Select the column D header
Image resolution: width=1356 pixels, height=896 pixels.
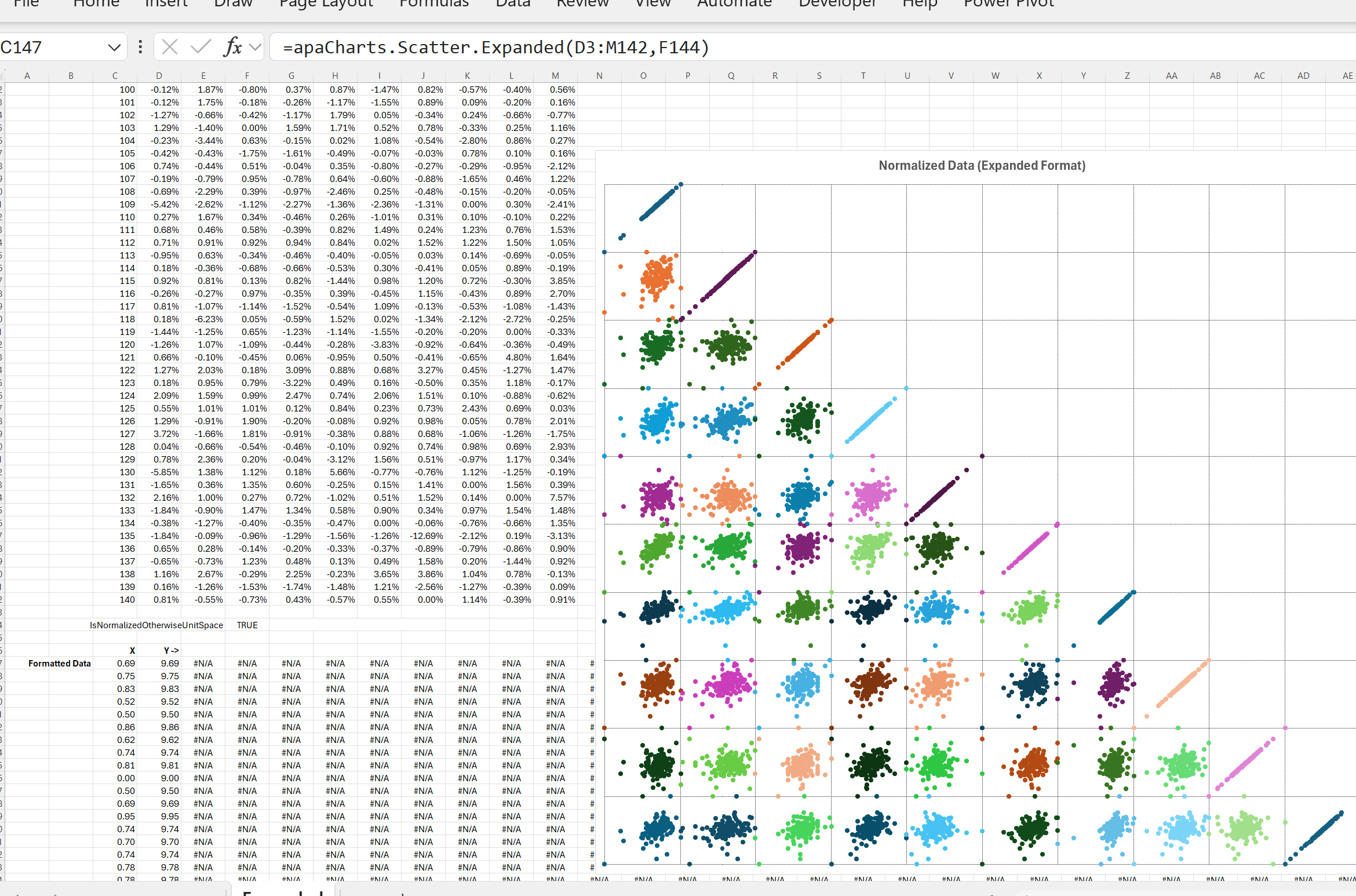tap(159, 75)
